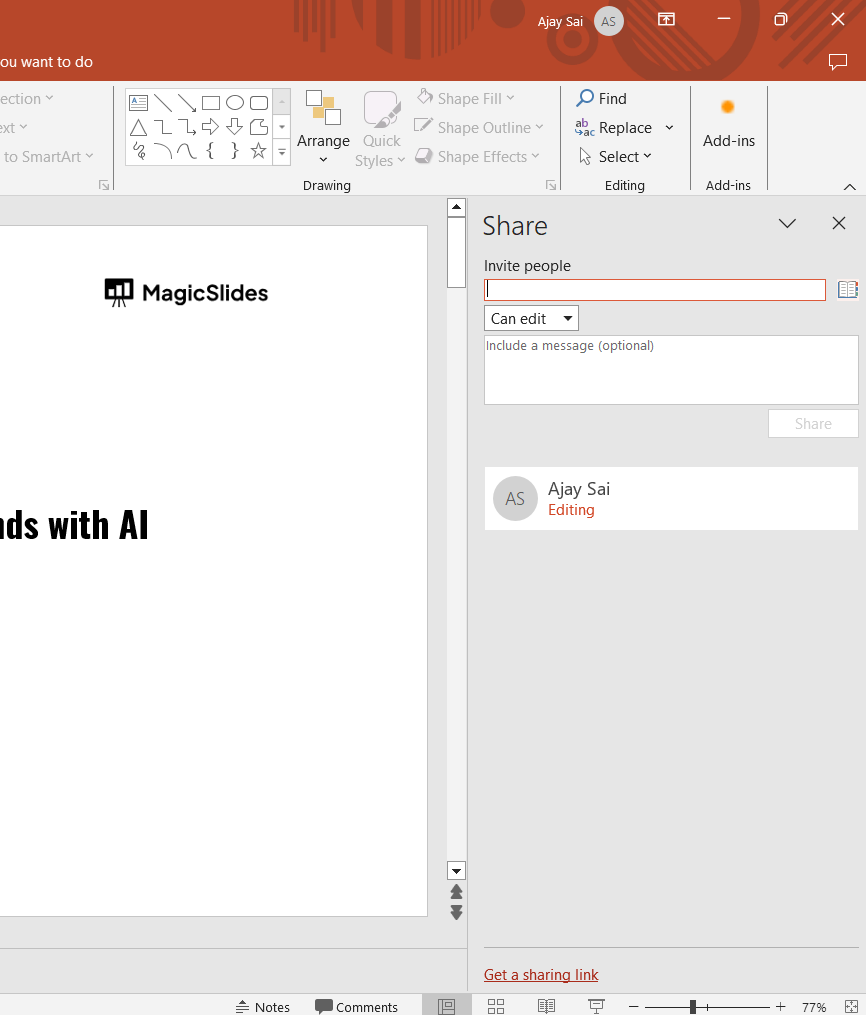
Task: Open the Can edit permission dropdown
Action: [531, 319]
